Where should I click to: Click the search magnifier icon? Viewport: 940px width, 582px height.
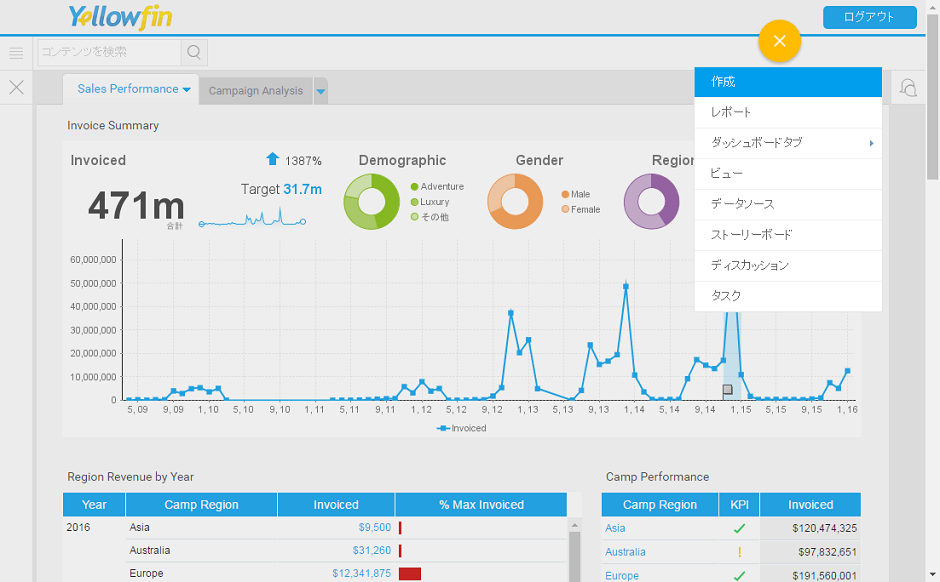coord(194,52)
